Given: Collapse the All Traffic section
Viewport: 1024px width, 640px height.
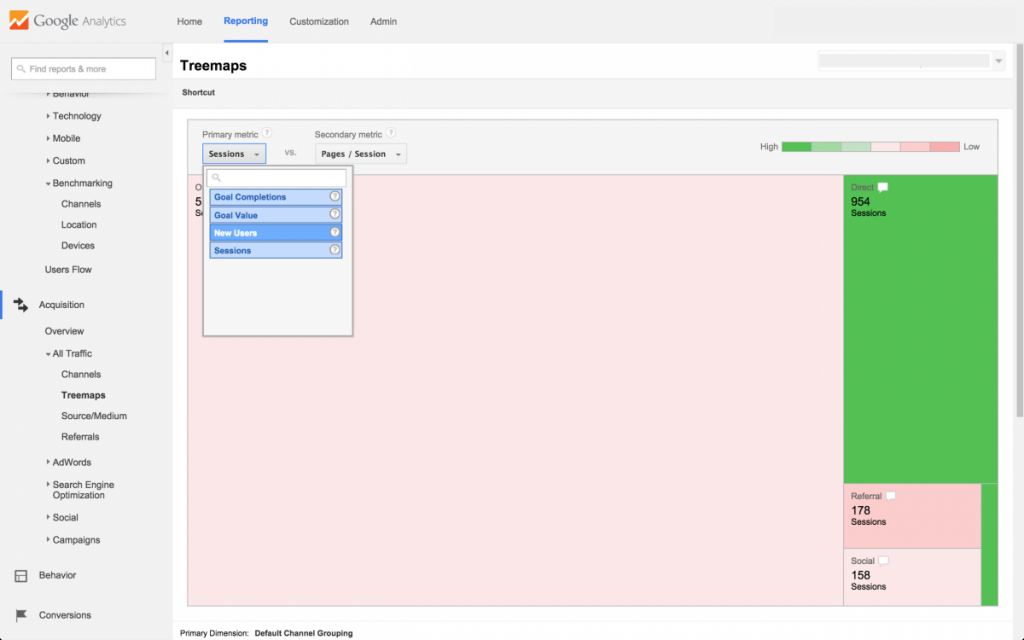Looking at the screenshot, I should pyautogui.click(x=48, y=354).
